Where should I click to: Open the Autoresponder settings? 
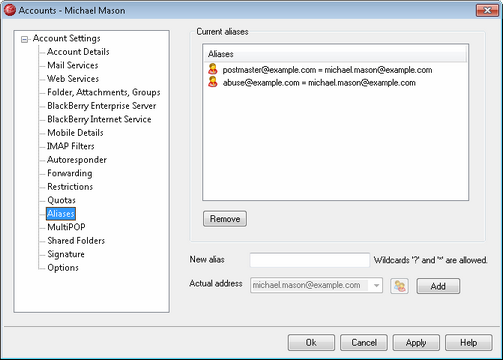(77, 160)
